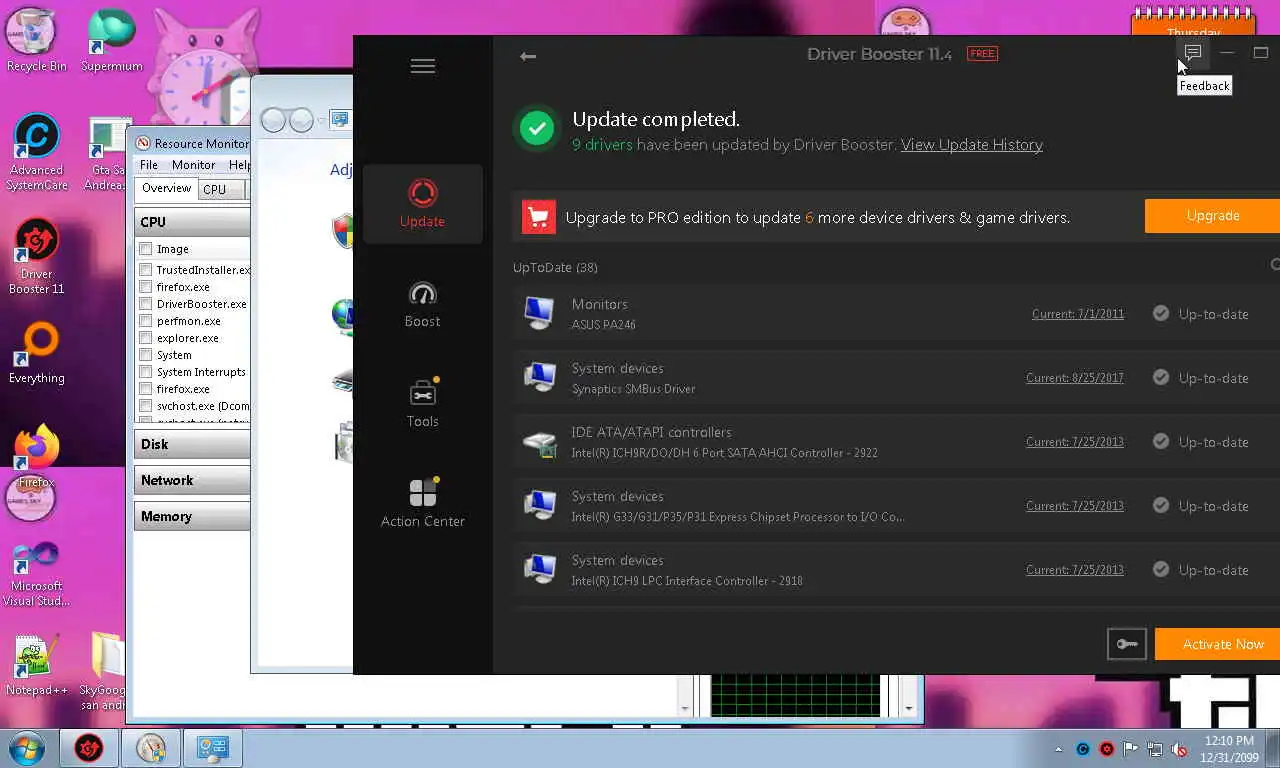The width and height of the screenshot is (1280, 768).
Task: Expand the Network section in Resource Monitor
Action: tap(192, 480)
